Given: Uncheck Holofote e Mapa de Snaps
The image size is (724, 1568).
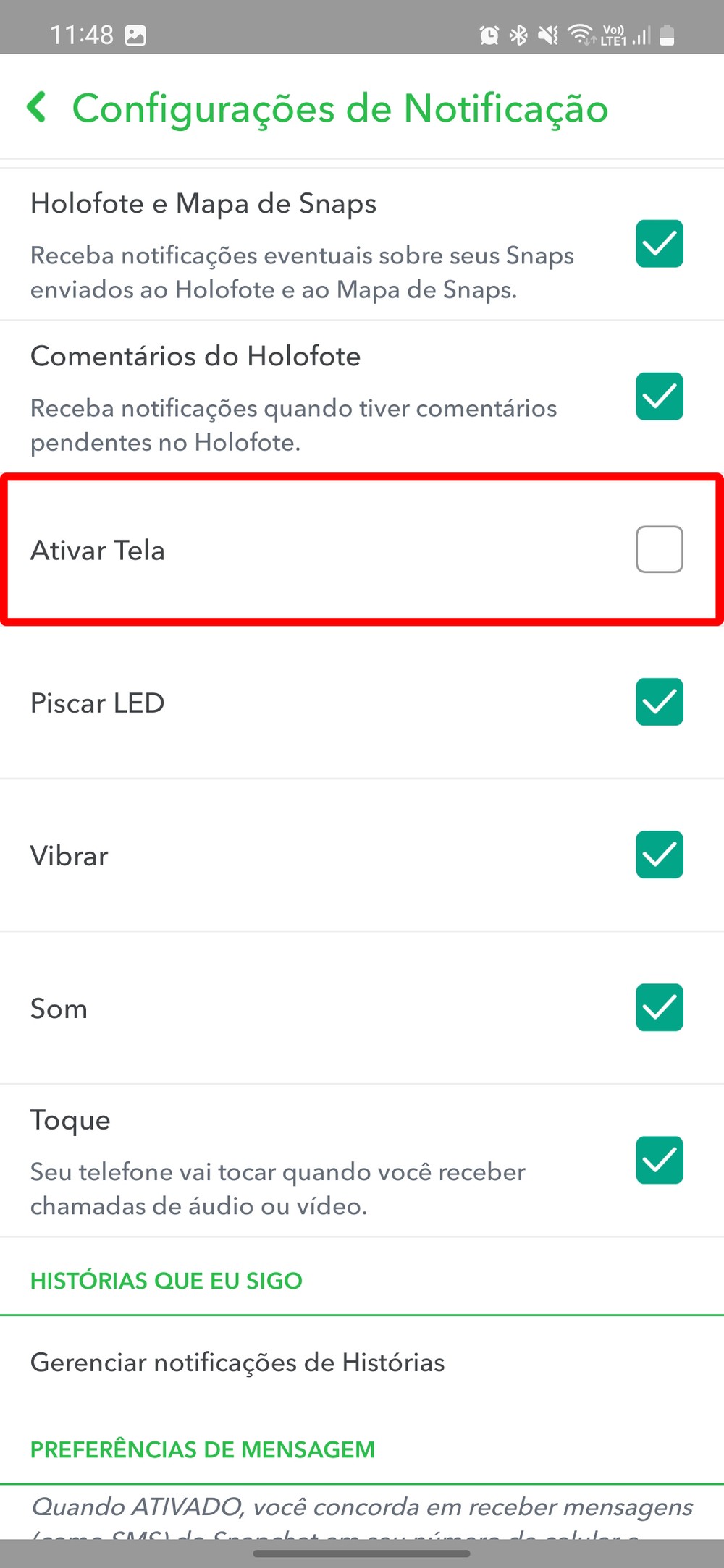Looking at the screenshot, I should click(x=659, y=244).
